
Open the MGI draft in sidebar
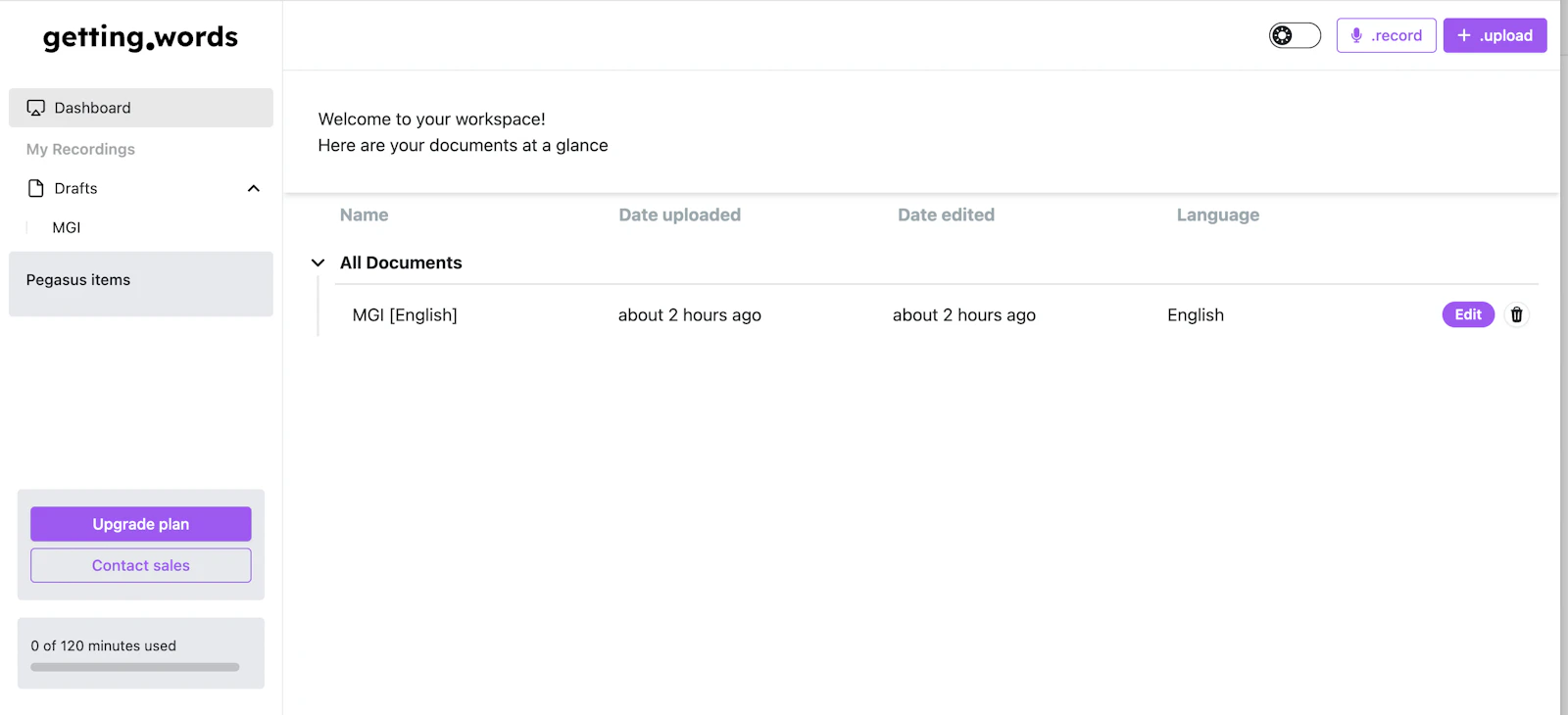67,227
